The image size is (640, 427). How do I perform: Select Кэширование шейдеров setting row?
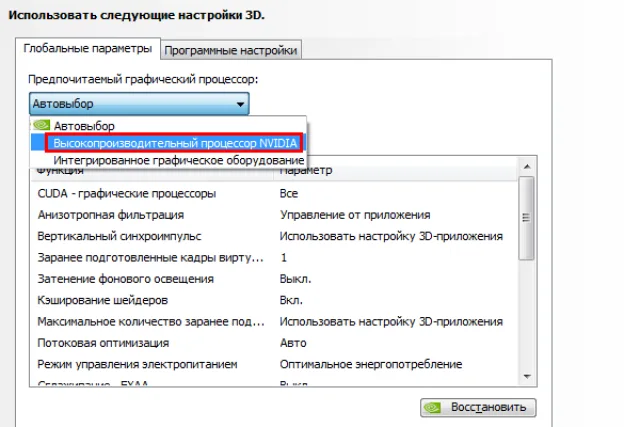273,300
